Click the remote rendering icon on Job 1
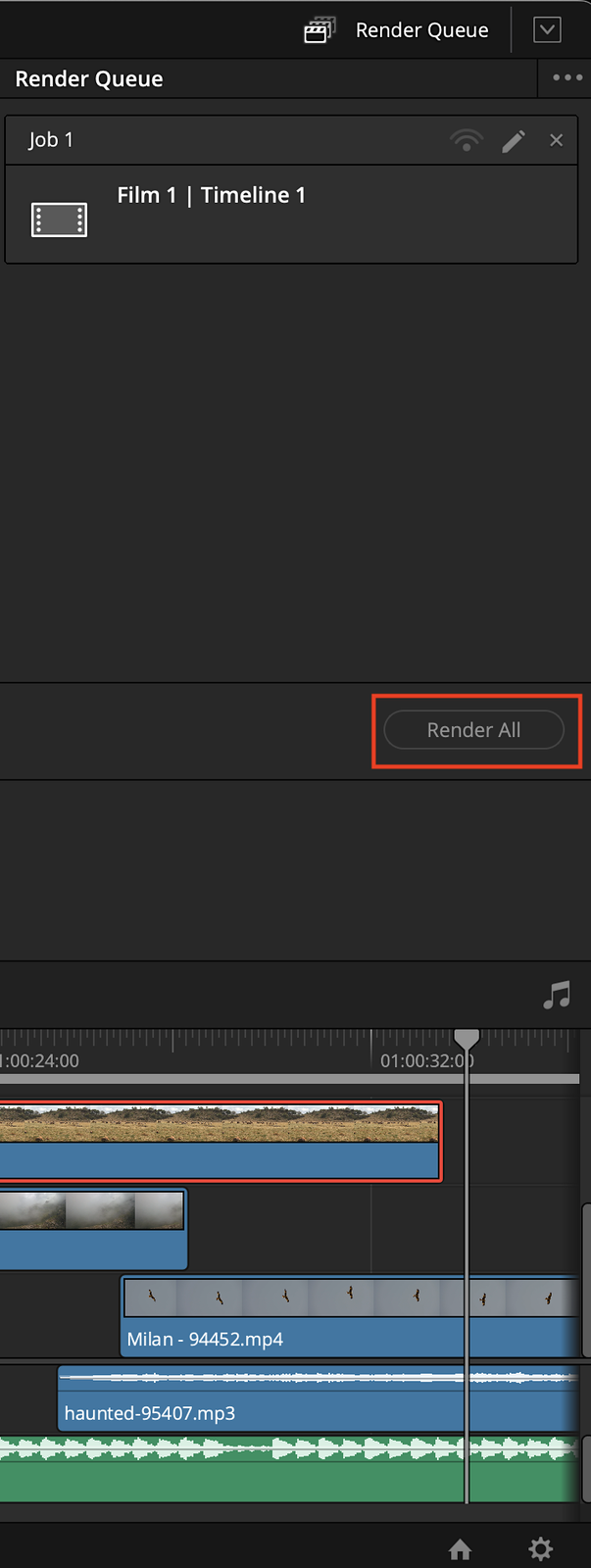Viewport: 591px width, 1568px height. [467, 140]
